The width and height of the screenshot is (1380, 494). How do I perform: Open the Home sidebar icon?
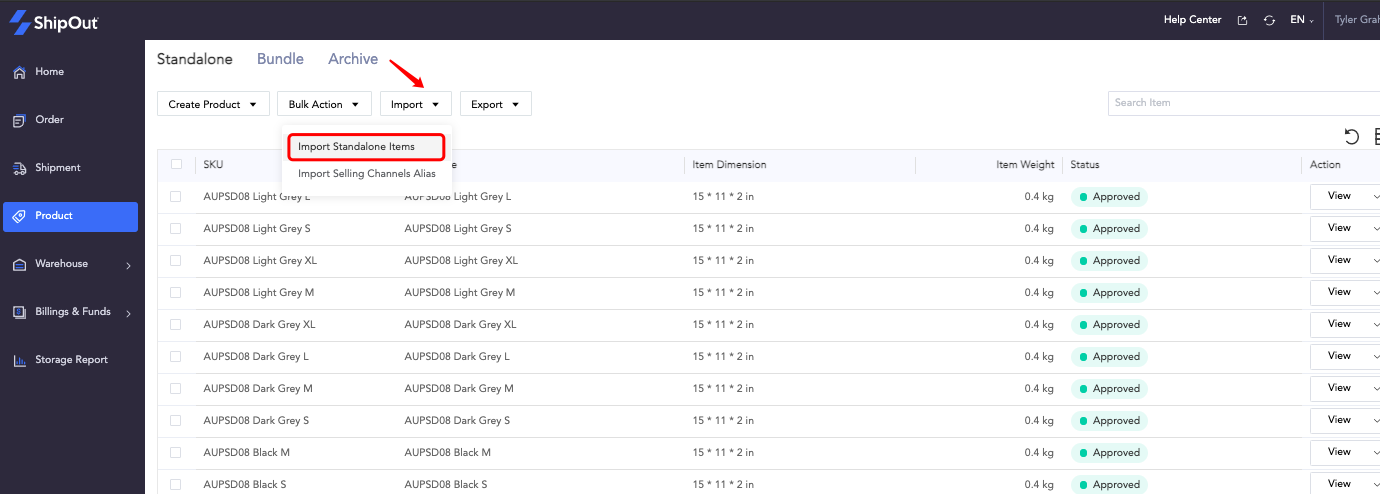click(x=19, y=72)
